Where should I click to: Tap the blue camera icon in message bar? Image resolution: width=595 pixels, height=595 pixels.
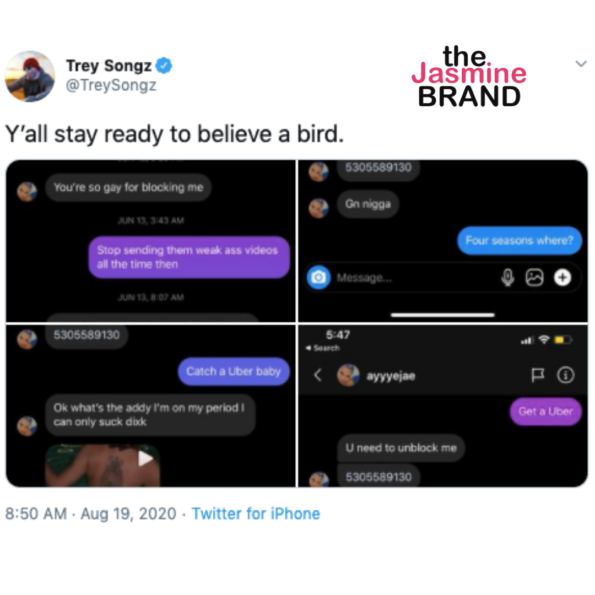click(318, 278)
